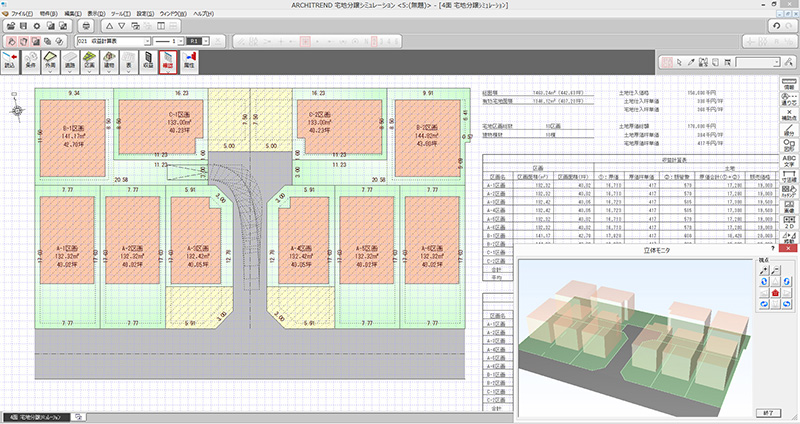This screenshot has width=800, height=424.
Task: Click the eyedropper pick icon
Action: [x=691, y=62]
